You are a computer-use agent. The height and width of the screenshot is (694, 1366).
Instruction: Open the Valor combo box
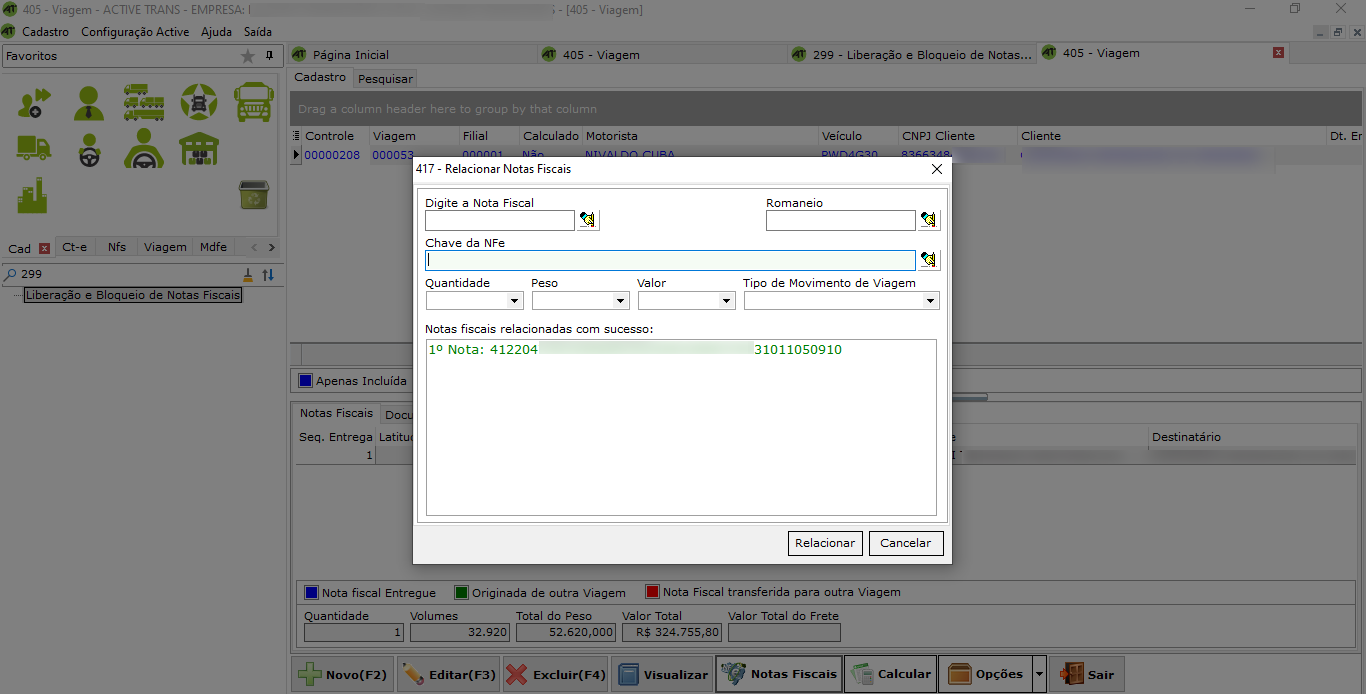(727, 301)
